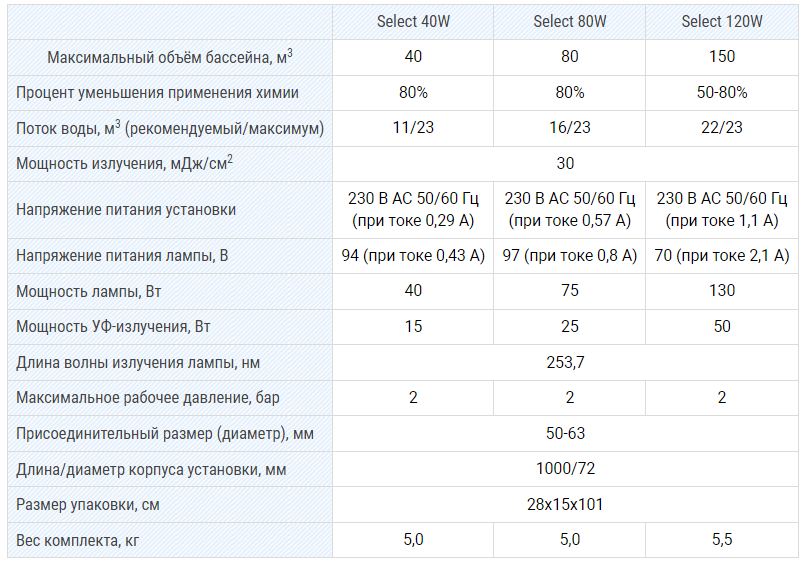Click the 50-63 connection size value

[565, 433]
